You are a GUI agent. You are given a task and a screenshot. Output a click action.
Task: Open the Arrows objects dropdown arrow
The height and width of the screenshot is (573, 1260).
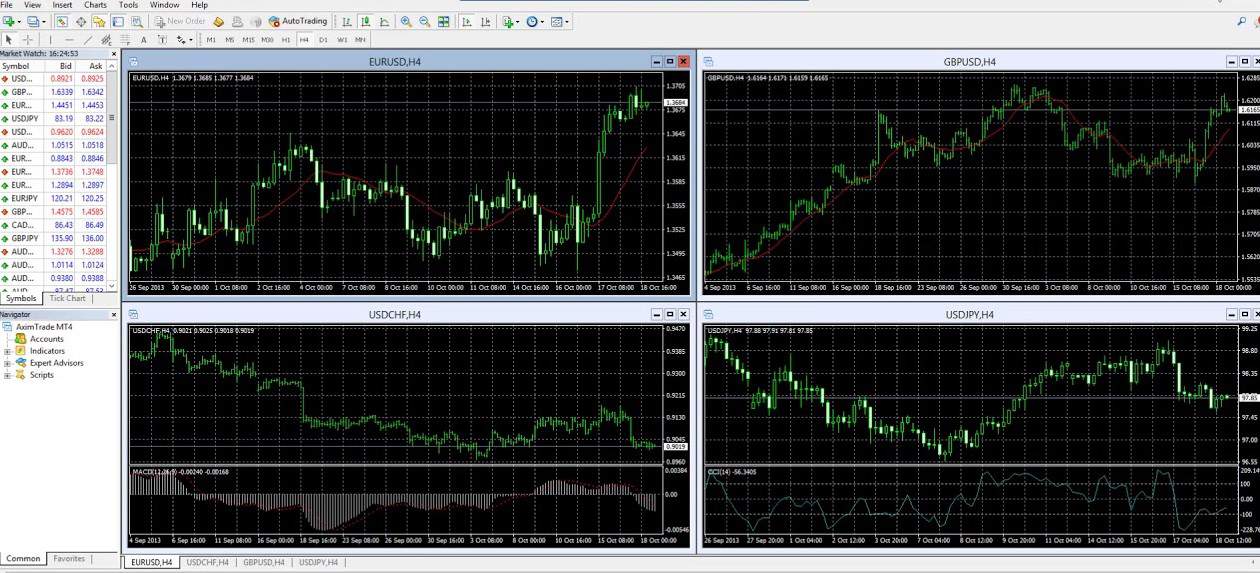191,40
